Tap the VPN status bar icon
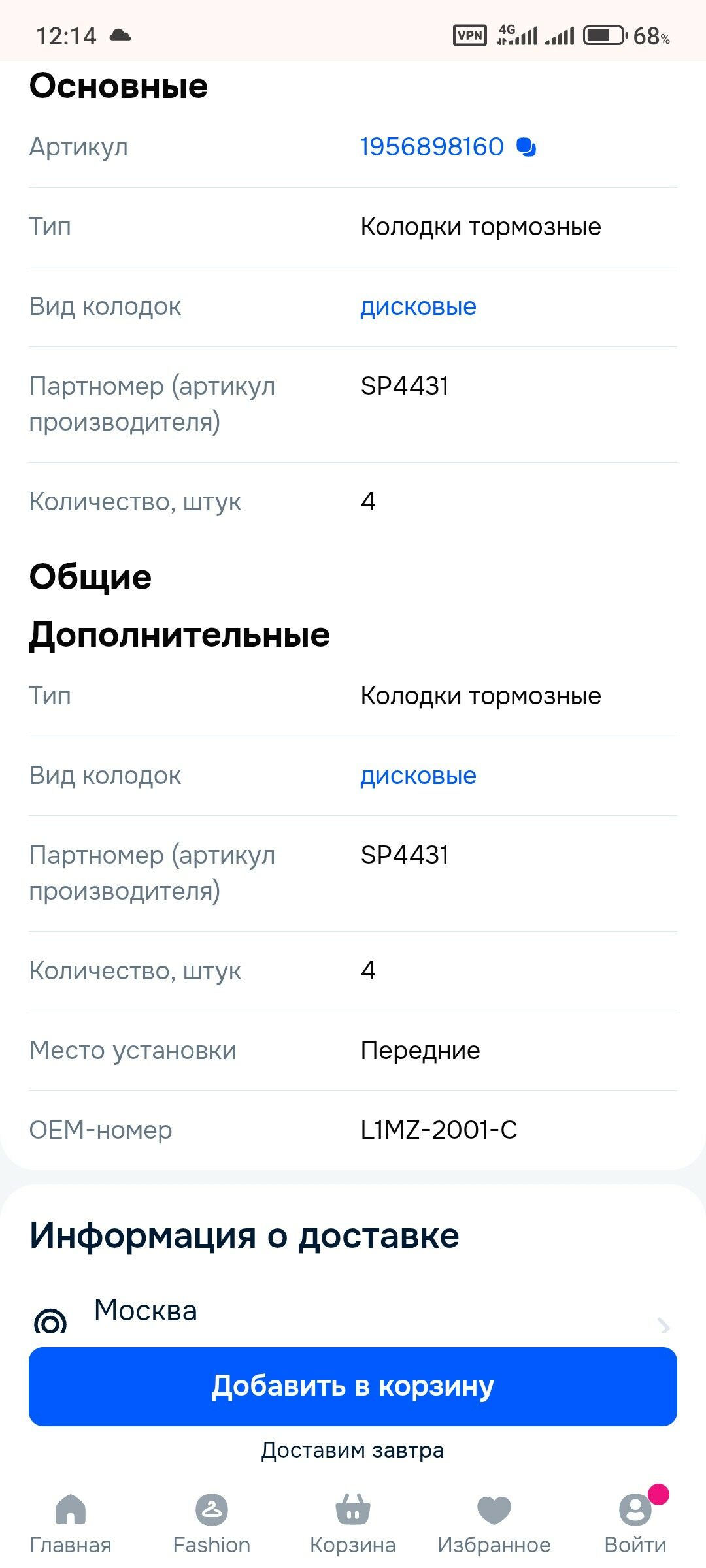 (x=470, y=35)
